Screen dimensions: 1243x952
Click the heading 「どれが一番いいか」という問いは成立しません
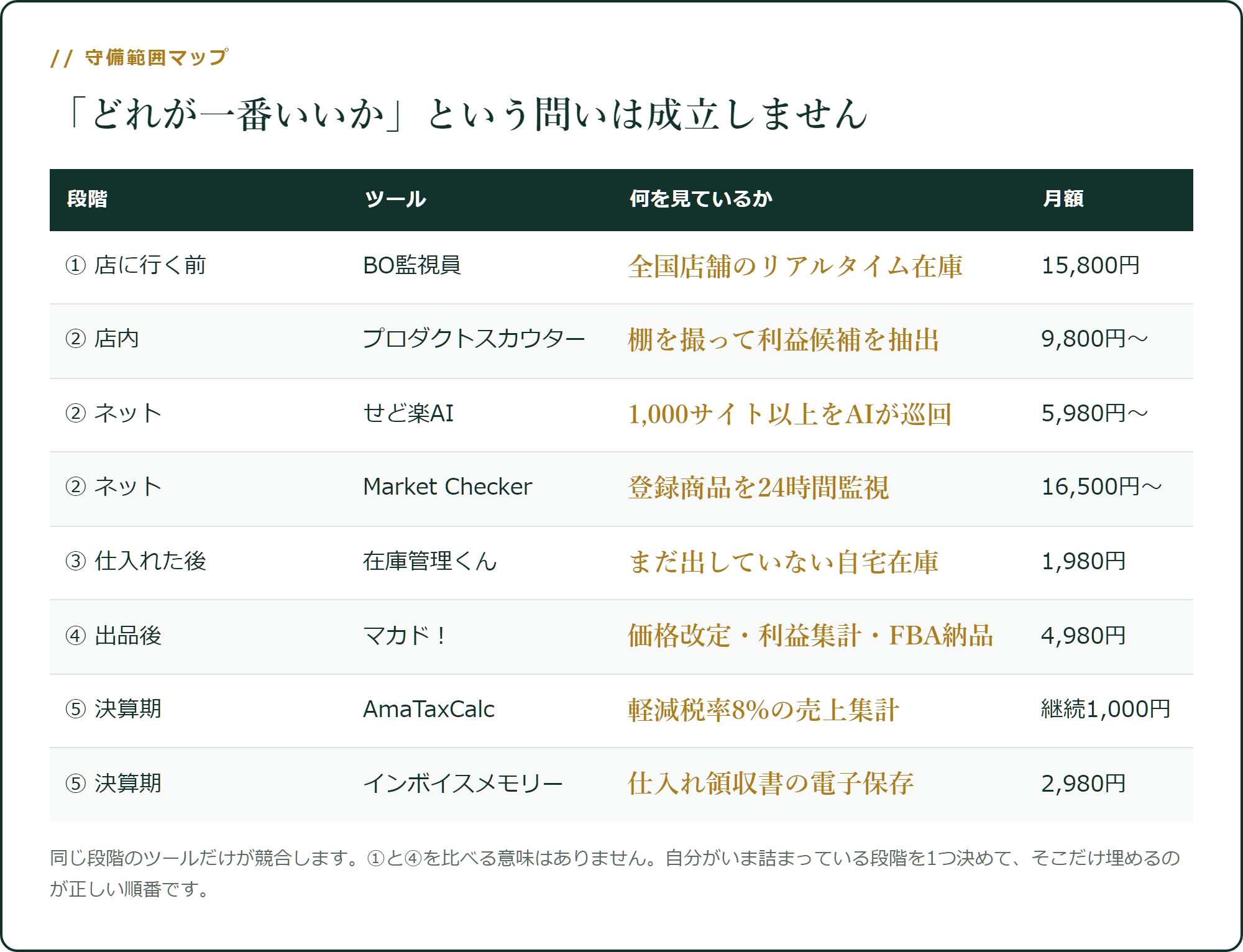coord(466,114)
